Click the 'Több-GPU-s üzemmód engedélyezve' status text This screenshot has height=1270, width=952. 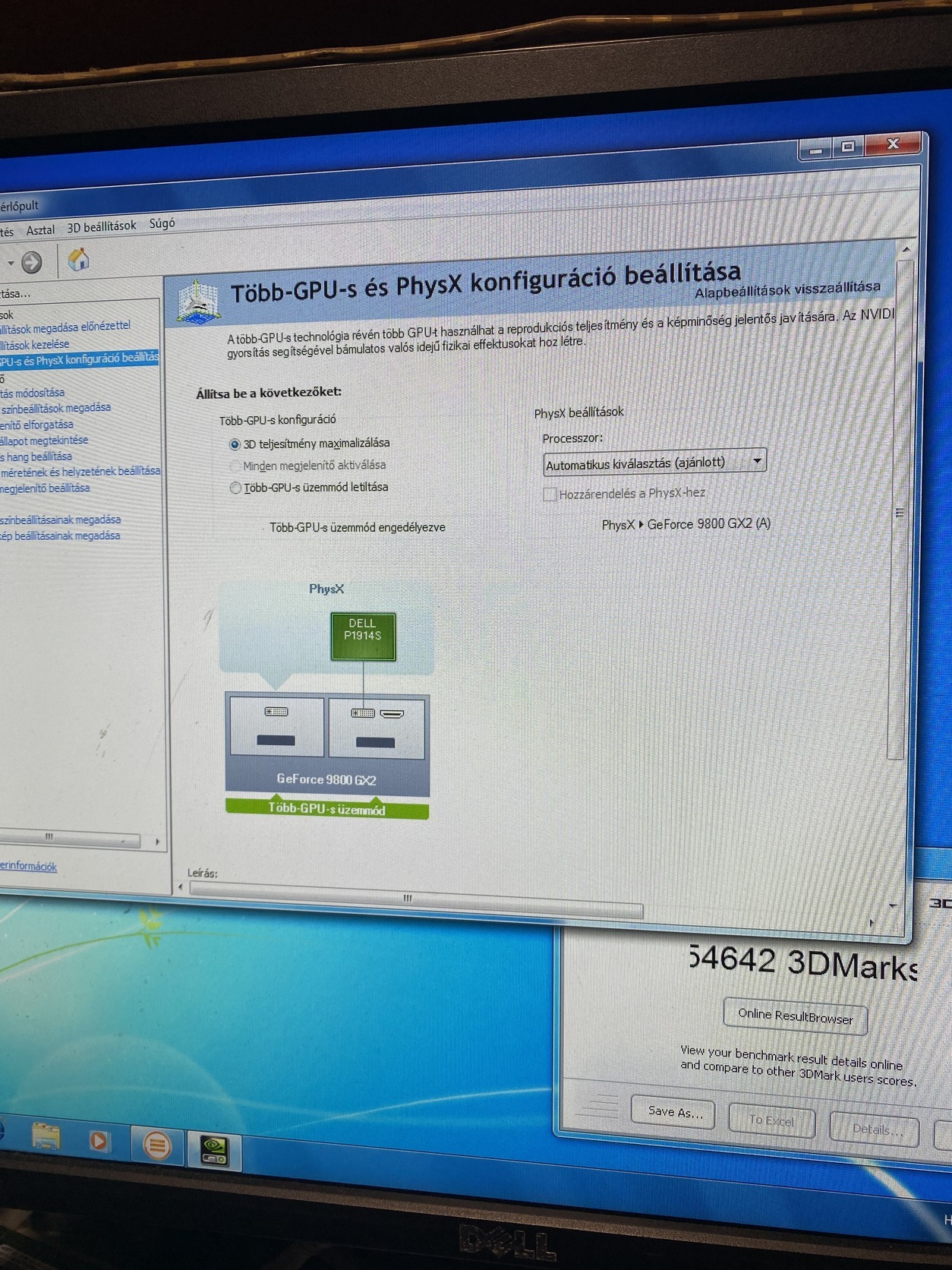pos(358,527)
